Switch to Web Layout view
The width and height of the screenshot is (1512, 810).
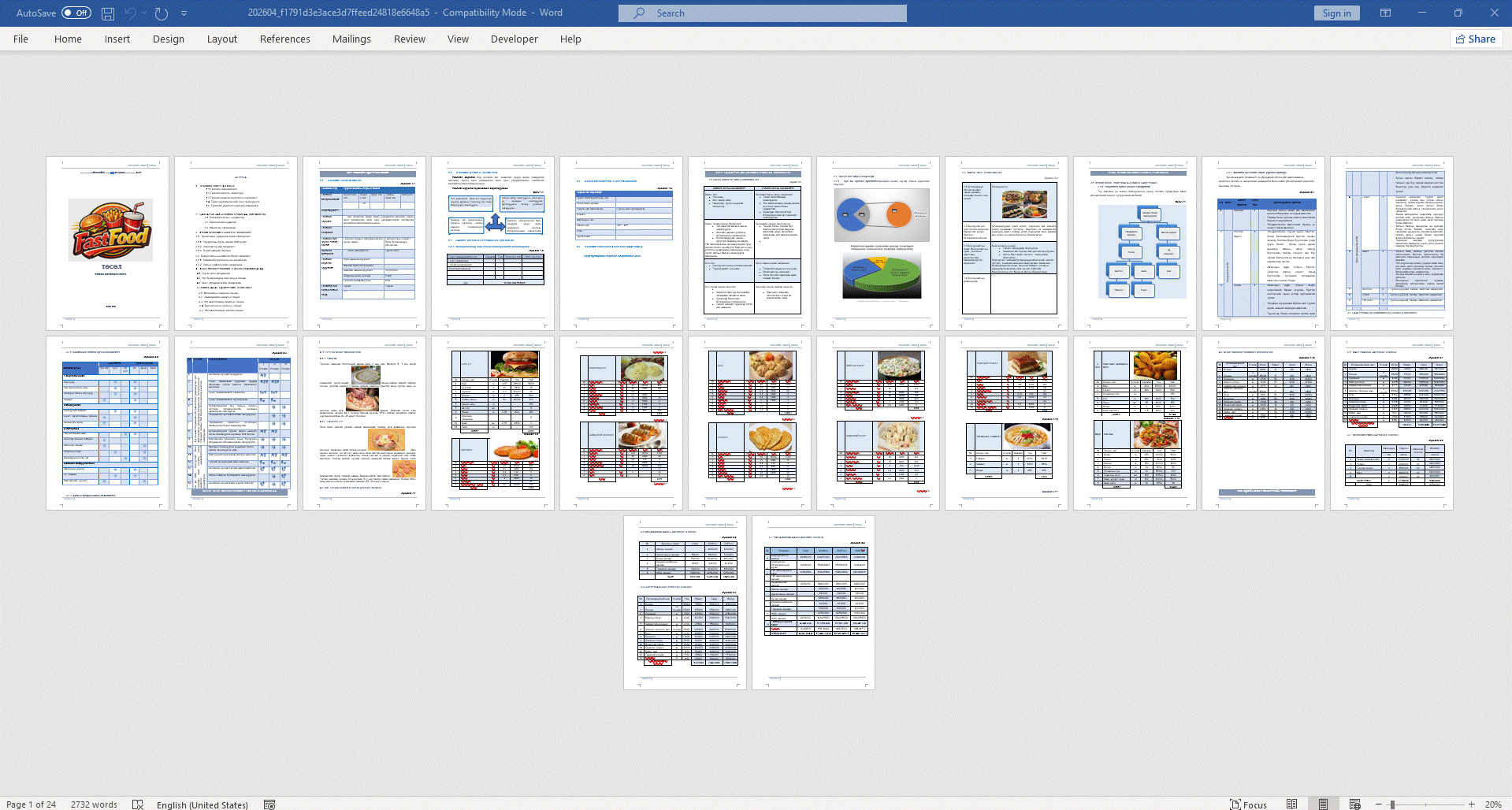pyautogui.click(x=1355, y=804)
